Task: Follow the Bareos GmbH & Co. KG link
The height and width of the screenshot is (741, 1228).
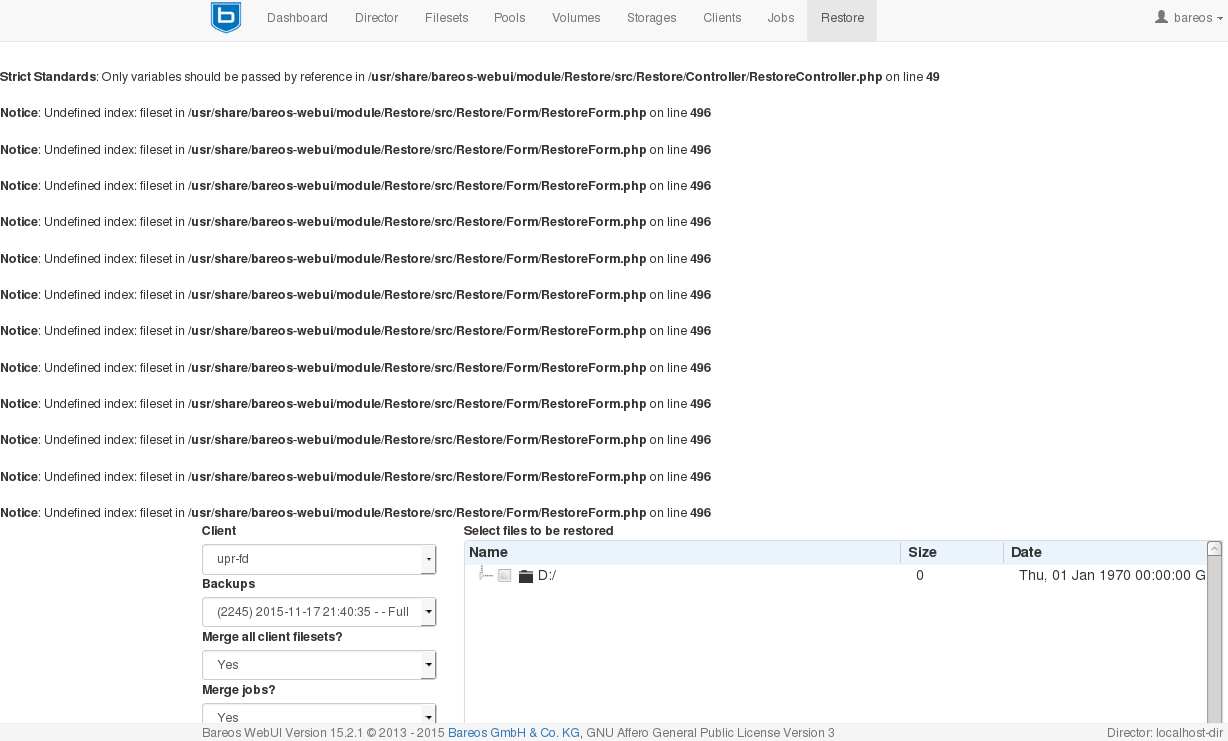Action: click(x=513, y=733)
